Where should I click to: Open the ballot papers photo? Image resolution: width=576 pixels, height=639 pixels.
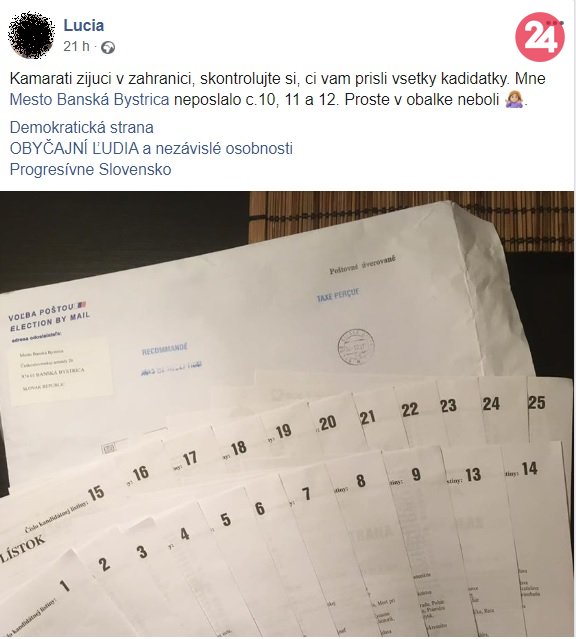click(288, 414)
